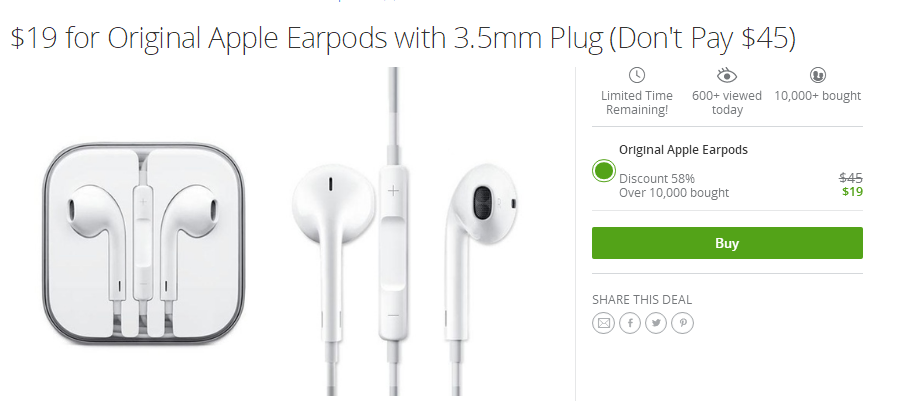Click the crossed-out $45 price
This screenshot has width=906, height=401.
pyautogui.click(x=851, y=178)
